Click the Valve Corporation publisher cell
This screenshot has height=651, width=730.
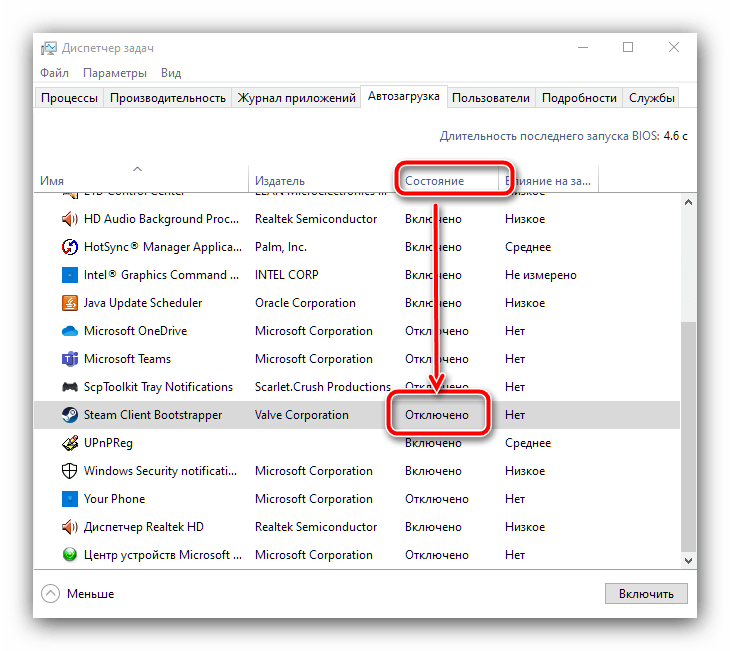click(x=301, y=415)
